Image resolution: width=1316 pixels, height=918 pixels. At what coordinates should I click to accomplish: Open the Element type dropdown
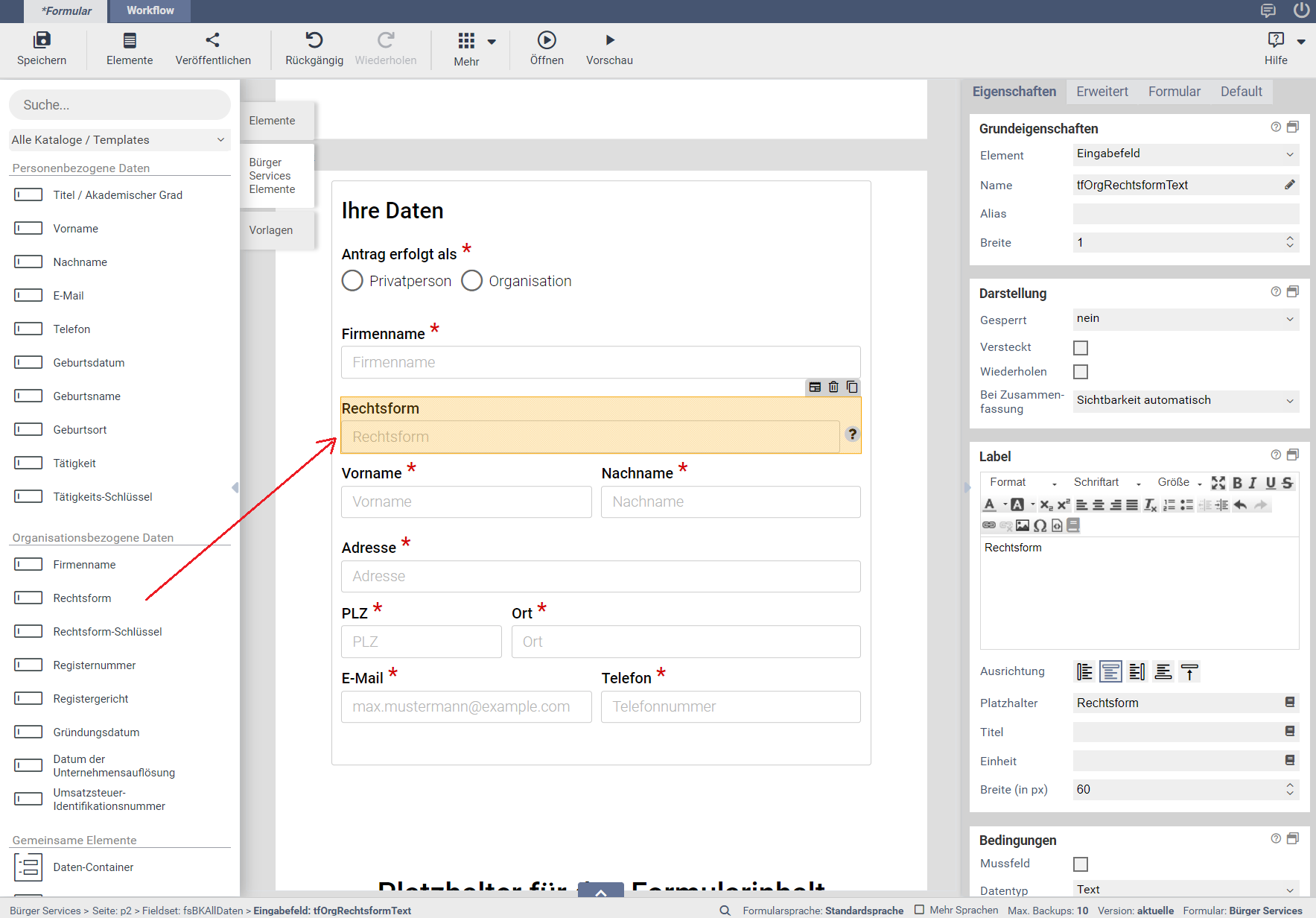coord(1185,154)
